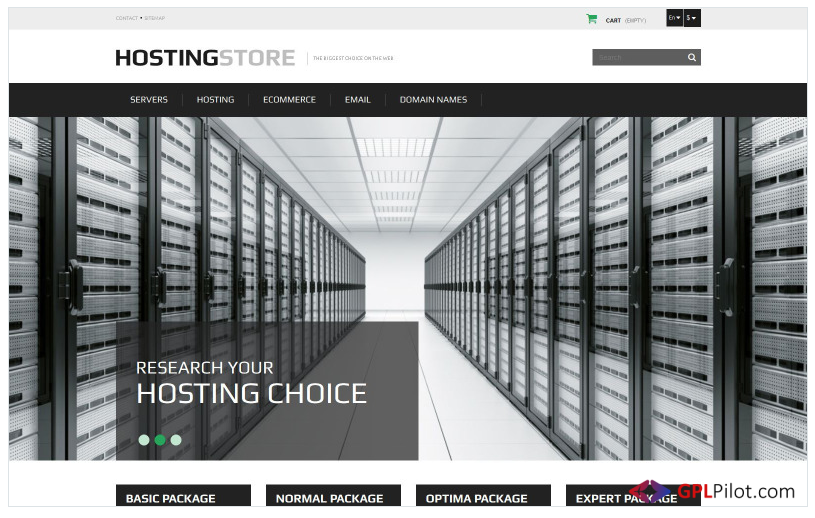
Task: Select the second green slider dot
Action: 160,439
